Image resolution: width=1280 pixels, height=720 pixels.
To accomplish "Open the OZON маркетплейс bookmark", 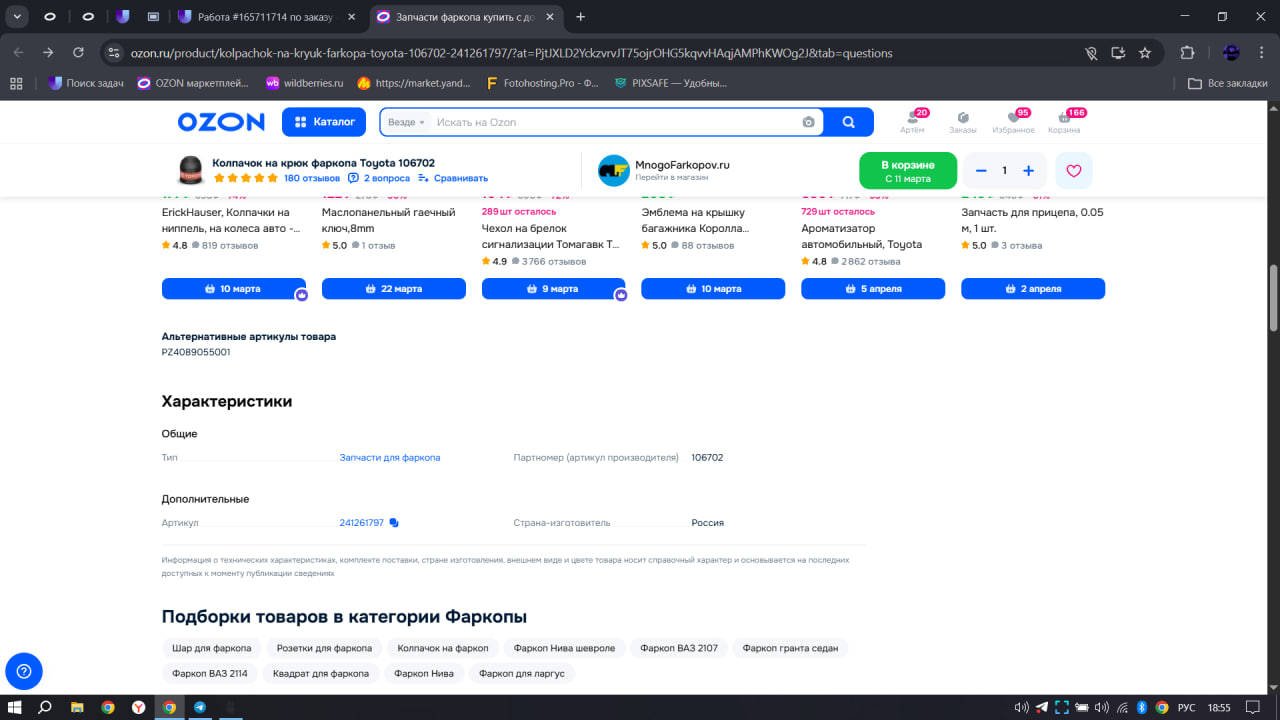I will tap(193, 83).
